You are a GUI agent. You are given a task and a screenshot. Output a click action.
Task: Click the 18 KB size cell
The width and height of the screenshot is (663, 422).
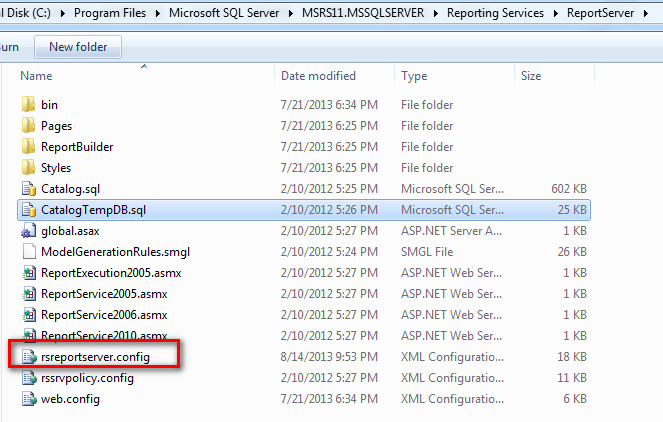(x=572, y=357)
